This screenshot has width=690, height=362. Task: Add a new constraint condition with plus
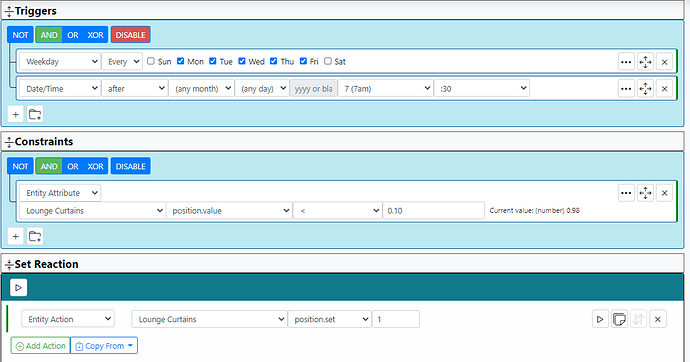click(x=15, y=237)
